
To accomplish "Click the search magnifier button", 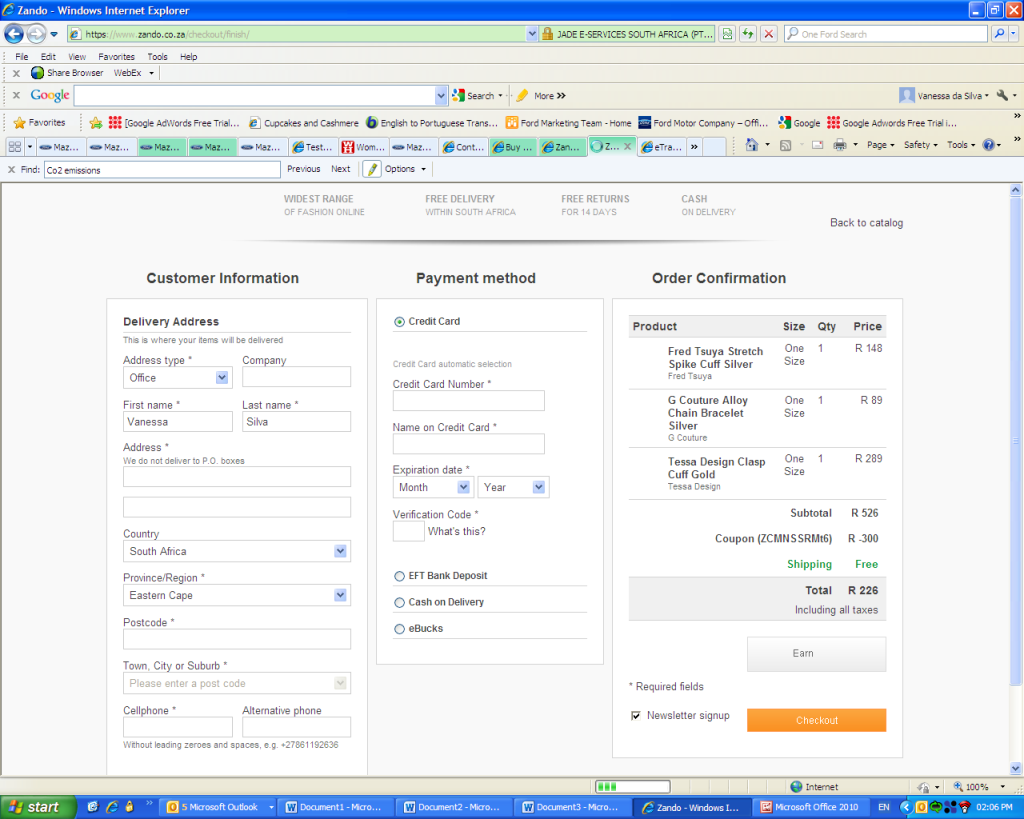I will (999, 34).
